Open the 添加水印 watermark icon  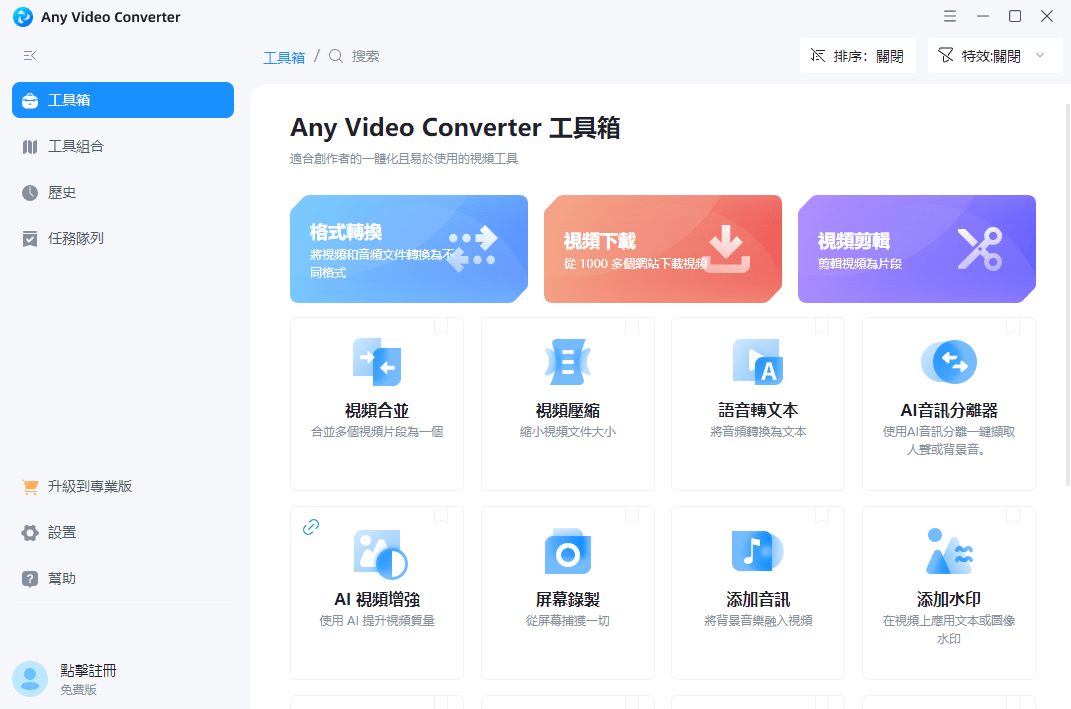[x=949, y=551]
